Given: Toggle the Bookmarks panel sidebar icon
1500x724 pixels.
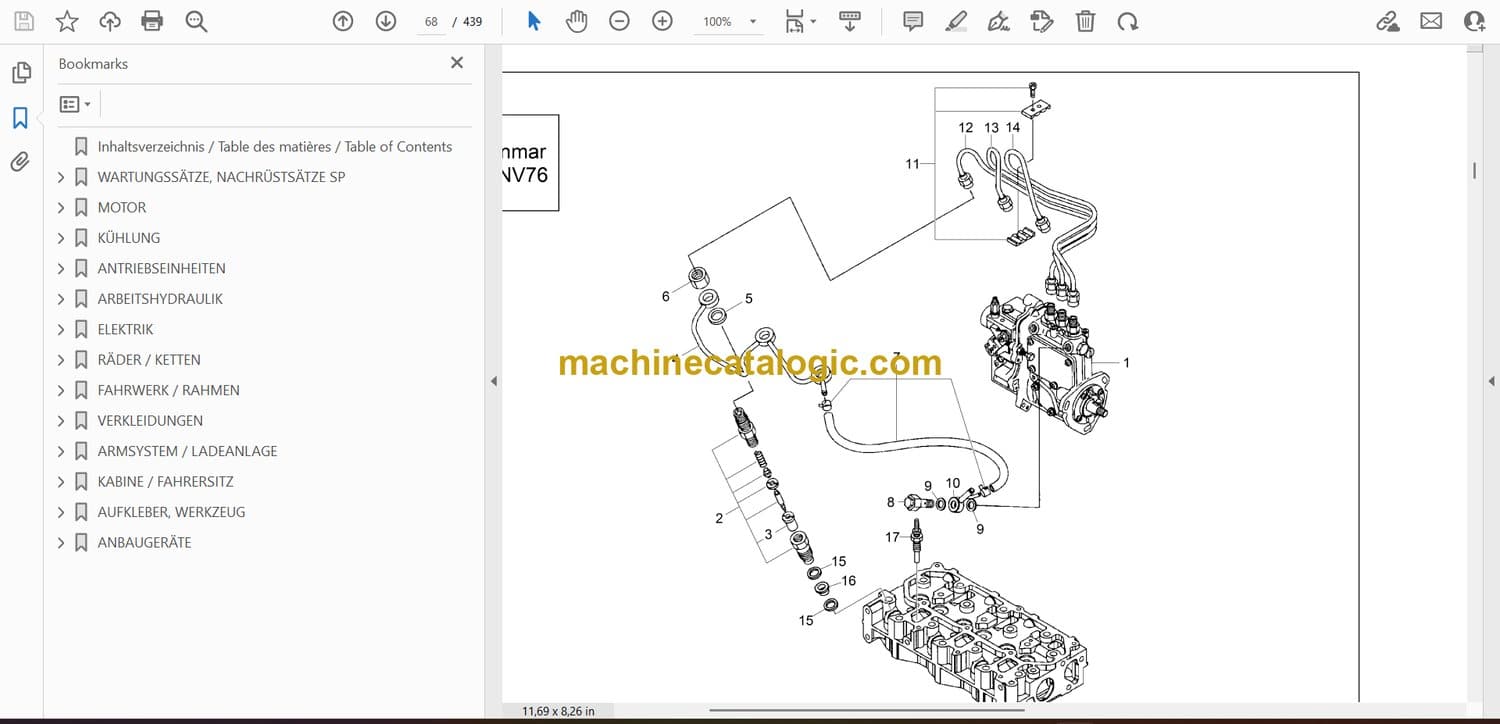Looking at the screenshot, I should (20, 118).
